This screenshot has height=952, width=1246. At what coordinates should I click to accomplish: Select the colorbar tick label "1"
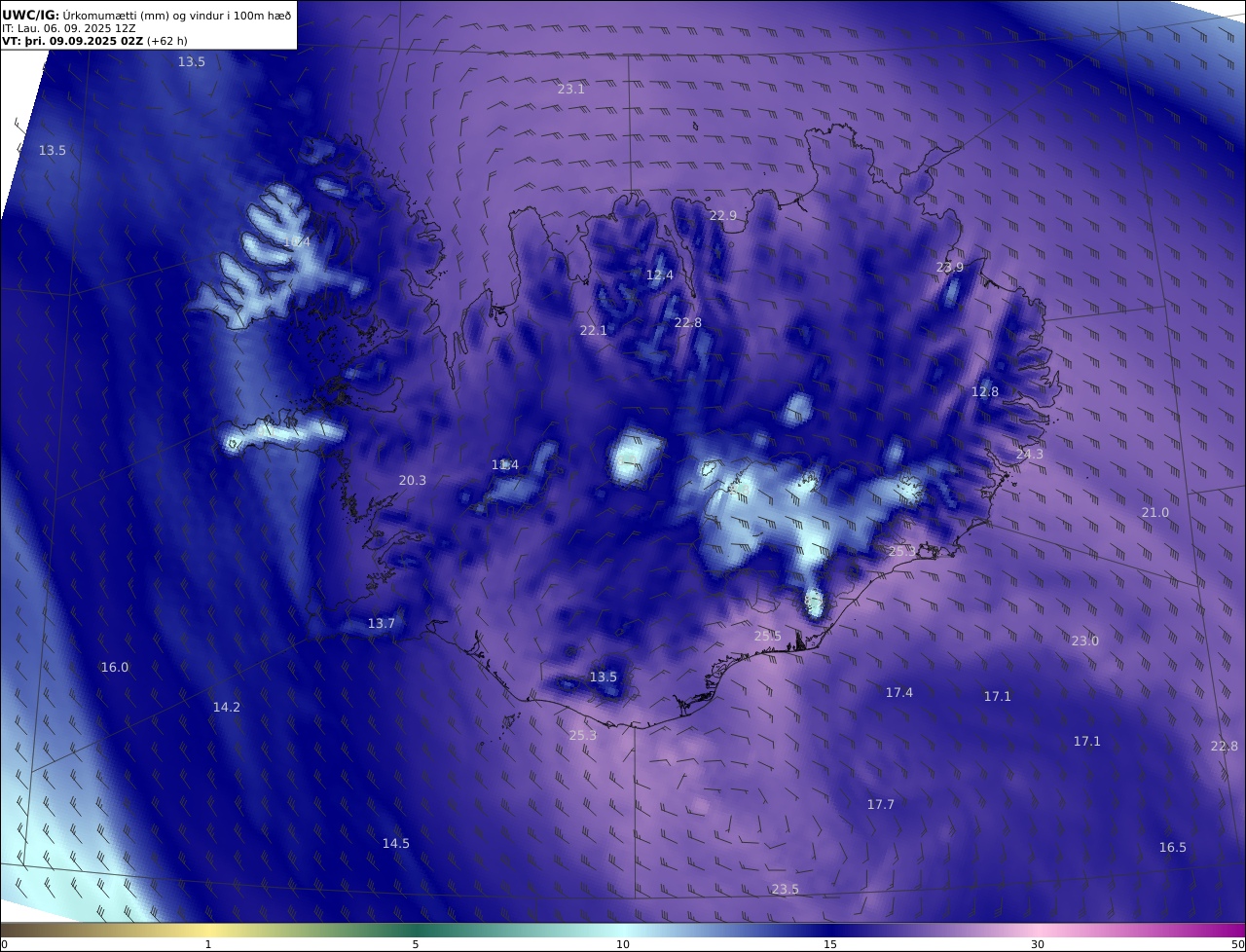tap(208, 944)
